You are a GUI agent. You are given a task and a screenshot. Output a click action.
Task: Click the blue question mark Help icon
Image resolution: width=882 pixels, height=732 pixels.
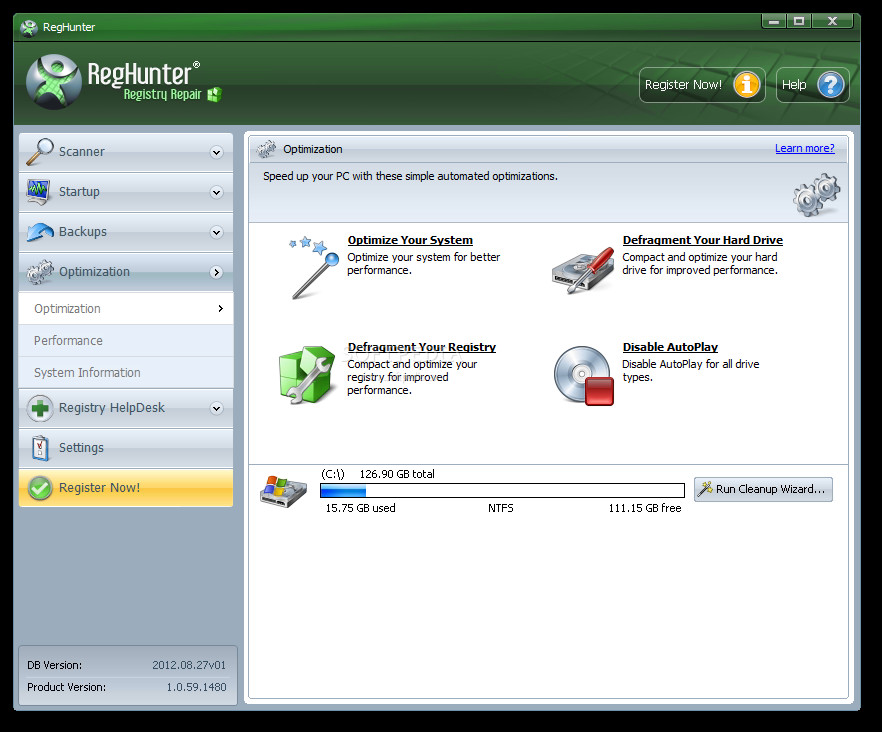pyautogui.click(x=831, y=85)
